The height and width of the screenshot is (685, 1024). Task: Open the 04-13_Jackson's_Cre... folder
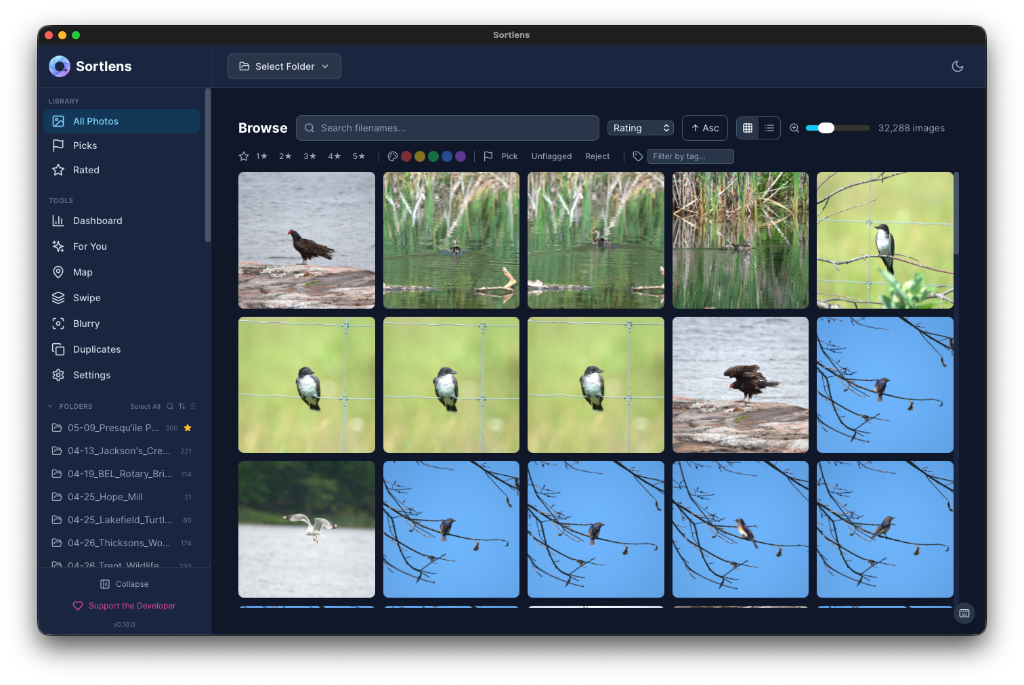click(x=121, y=451)
